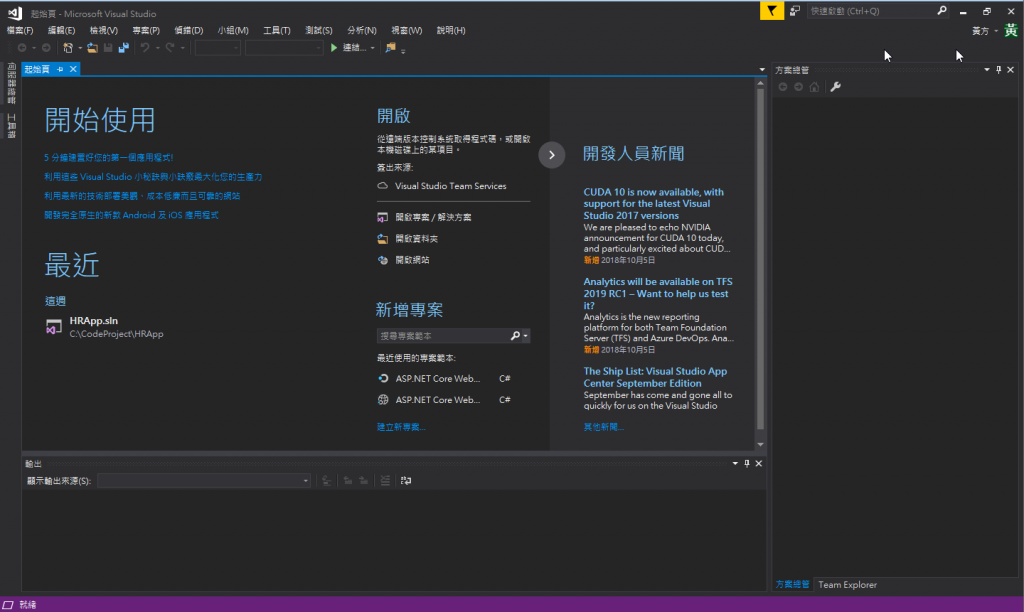Click the magnifier icon in Quick Launch box

(942, 10)
